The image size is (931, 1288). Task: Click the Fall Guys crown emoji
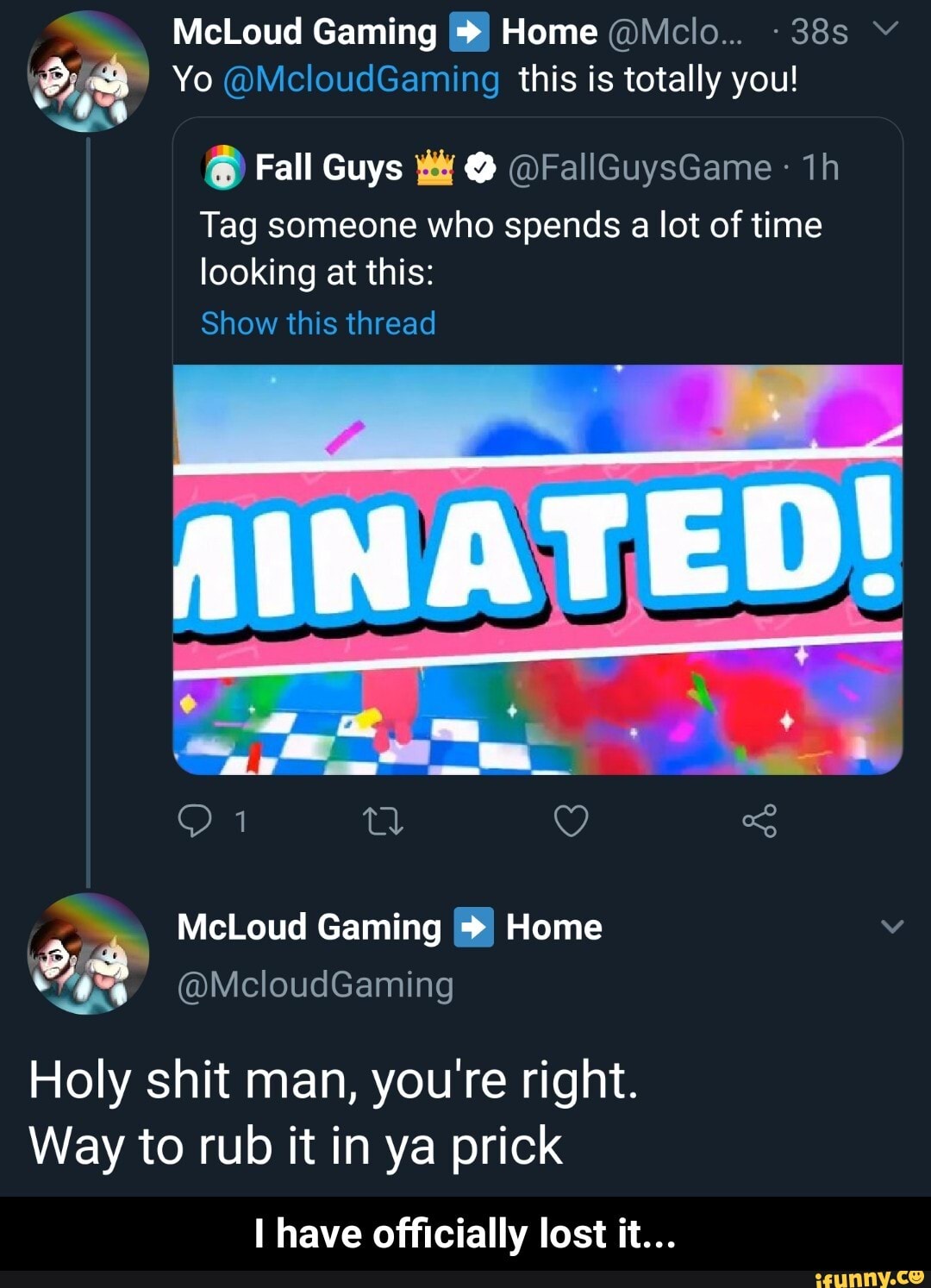434,167
